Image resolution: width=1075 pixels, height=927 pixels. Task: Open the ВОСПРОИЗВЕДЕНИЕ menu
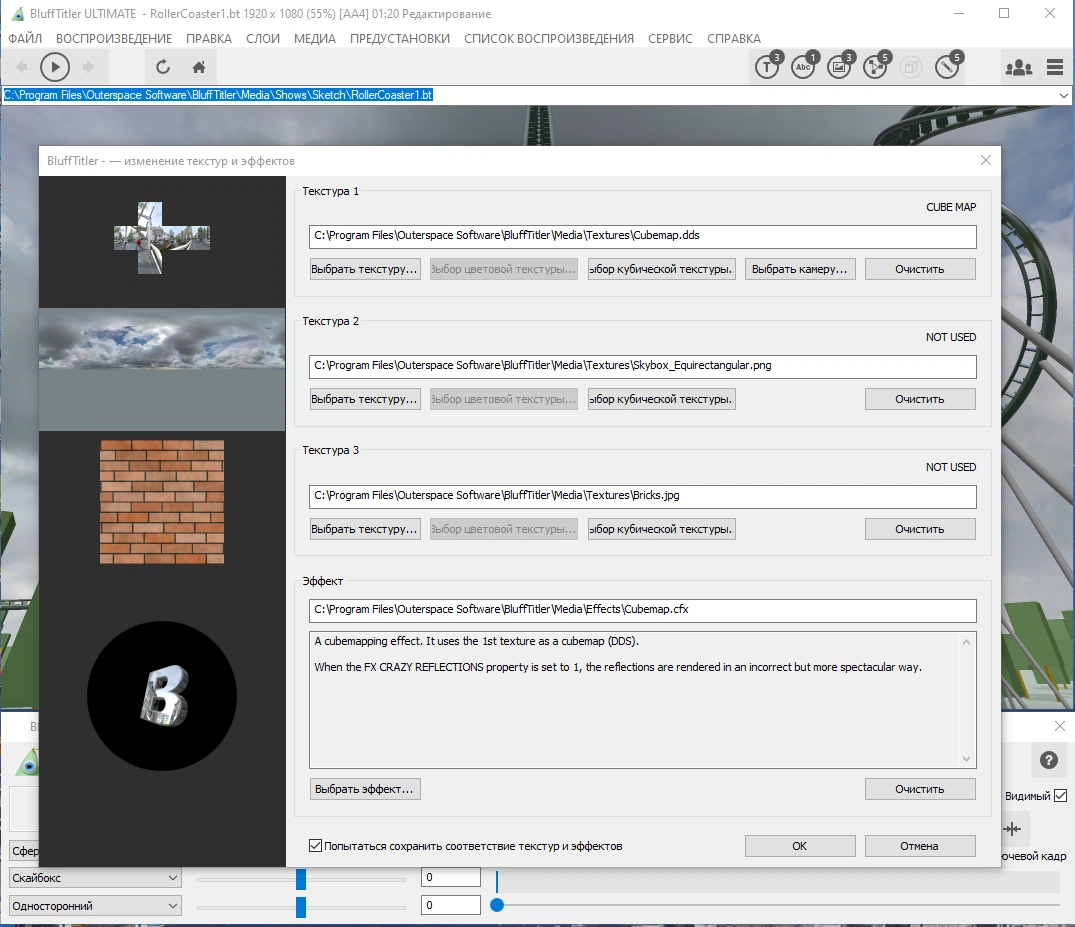click(114, 38)
